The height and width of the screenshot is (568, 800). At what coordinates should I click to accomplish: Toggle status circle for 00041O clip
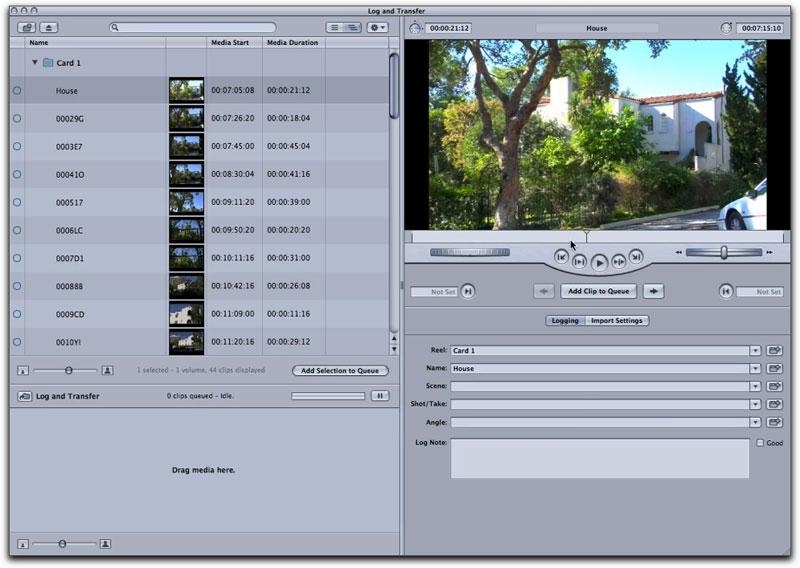pos(17,175)
